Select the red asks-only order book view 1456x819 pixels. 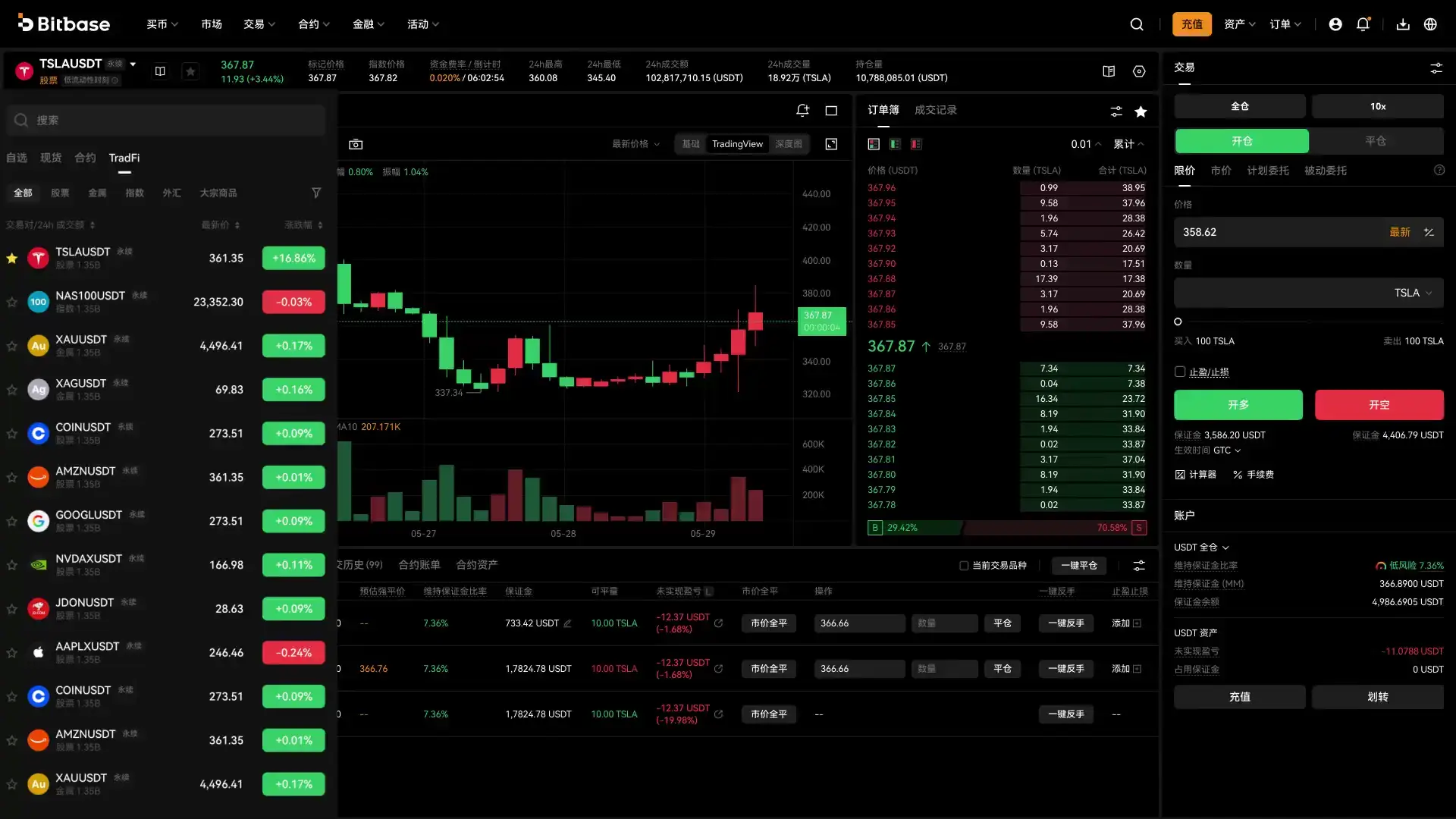916,144
